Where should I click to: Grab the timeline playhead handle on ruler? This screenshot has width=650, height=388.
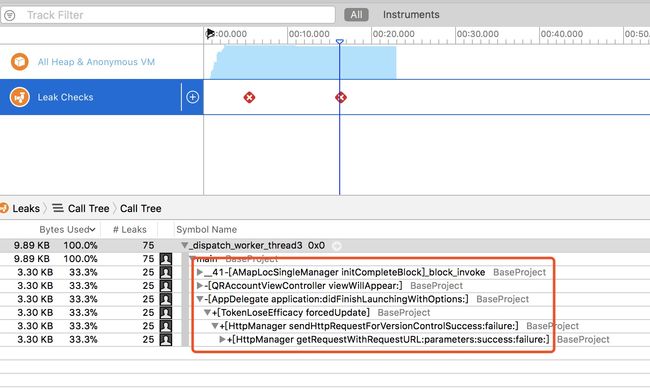[x=340, y=41]
